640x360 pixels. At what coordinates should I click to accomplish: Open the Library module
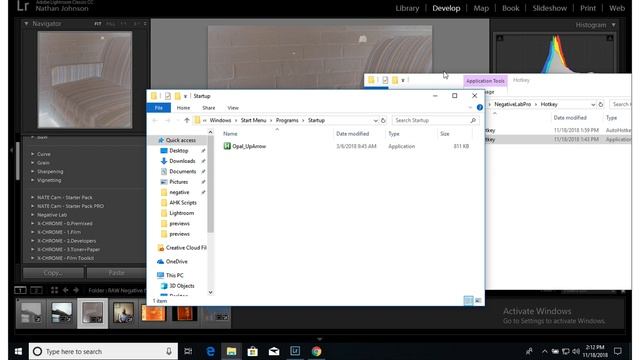407,8
